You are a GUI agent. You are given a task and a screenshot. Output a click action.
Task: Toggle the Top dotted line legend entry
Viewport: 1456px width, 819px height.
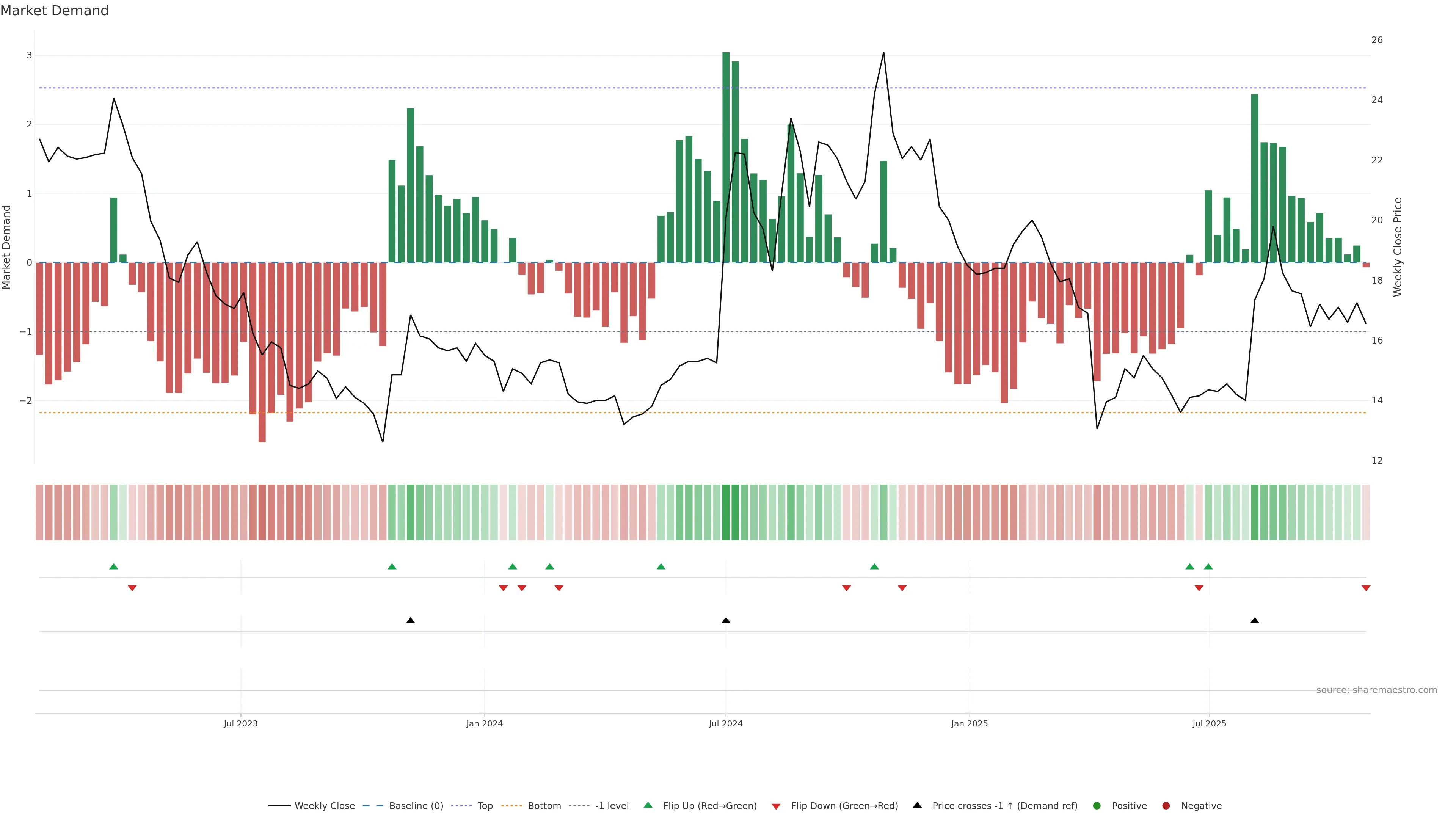[485, 805]
